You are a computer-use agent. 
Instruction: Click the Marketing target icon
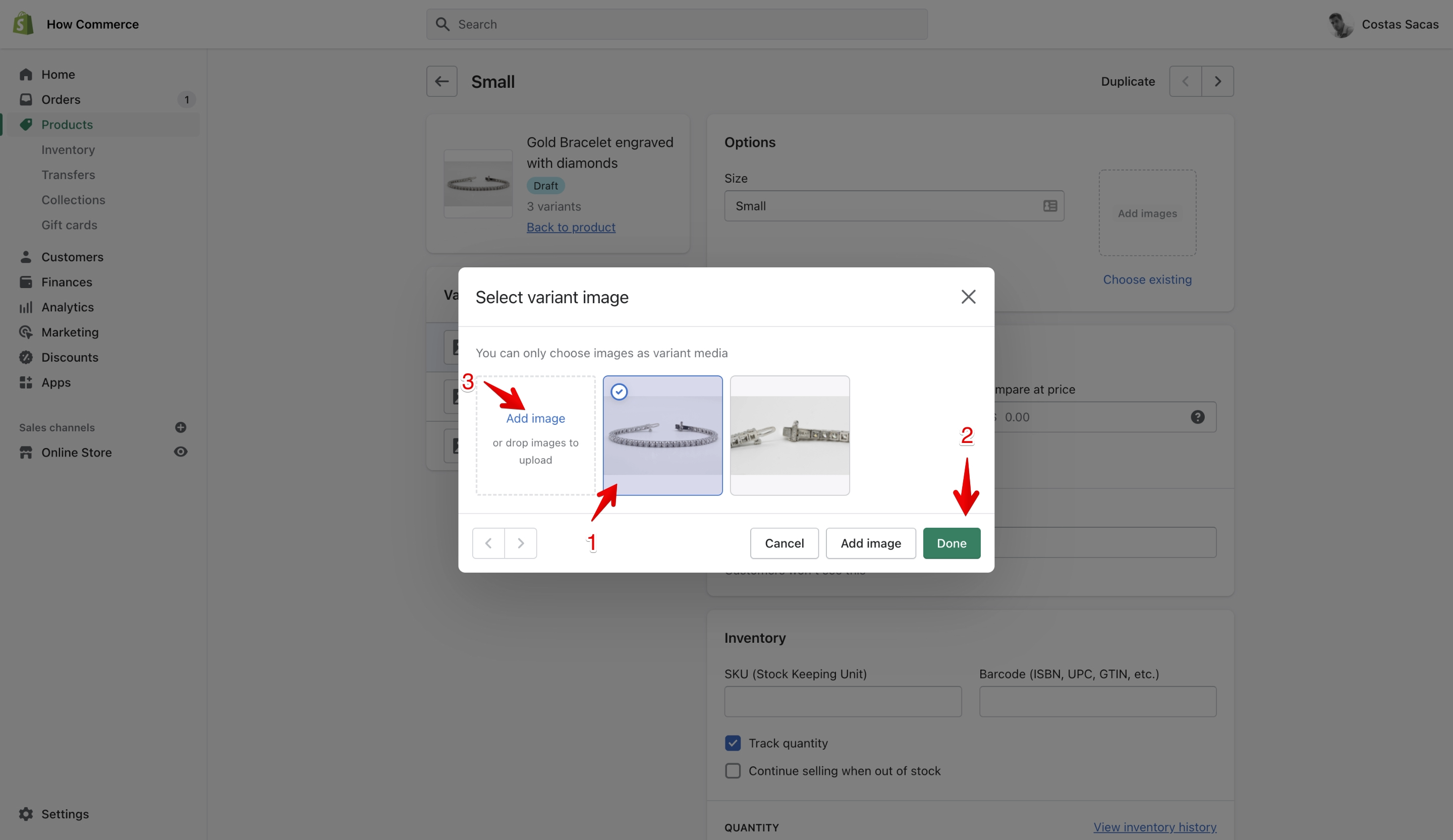[26, 332]
